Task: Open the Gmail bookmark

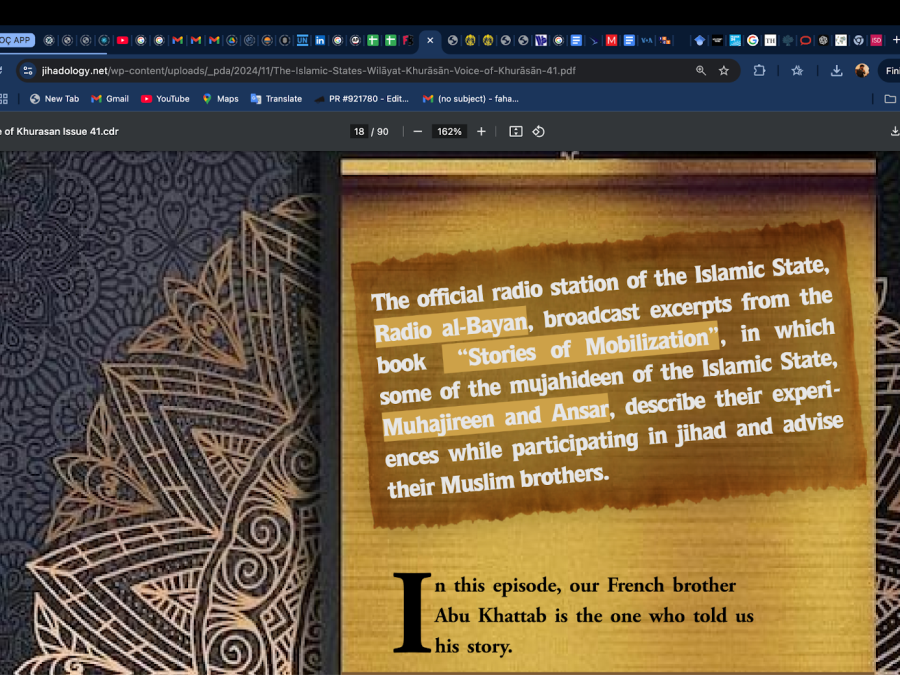Action: [x=110, y=99]
